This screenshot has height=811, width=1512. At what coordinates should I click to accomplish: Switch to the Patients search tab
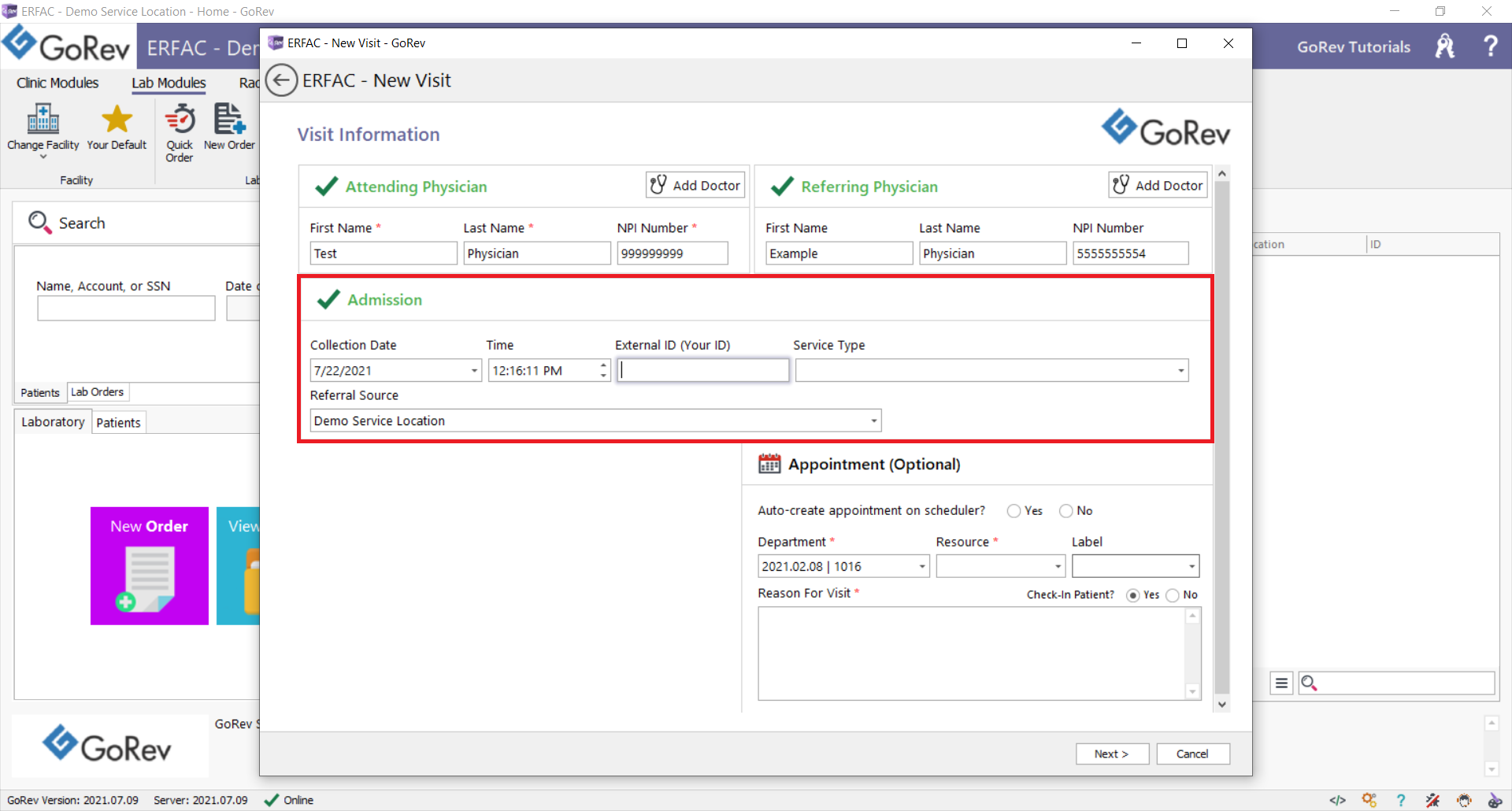click(x=40, y=392)
